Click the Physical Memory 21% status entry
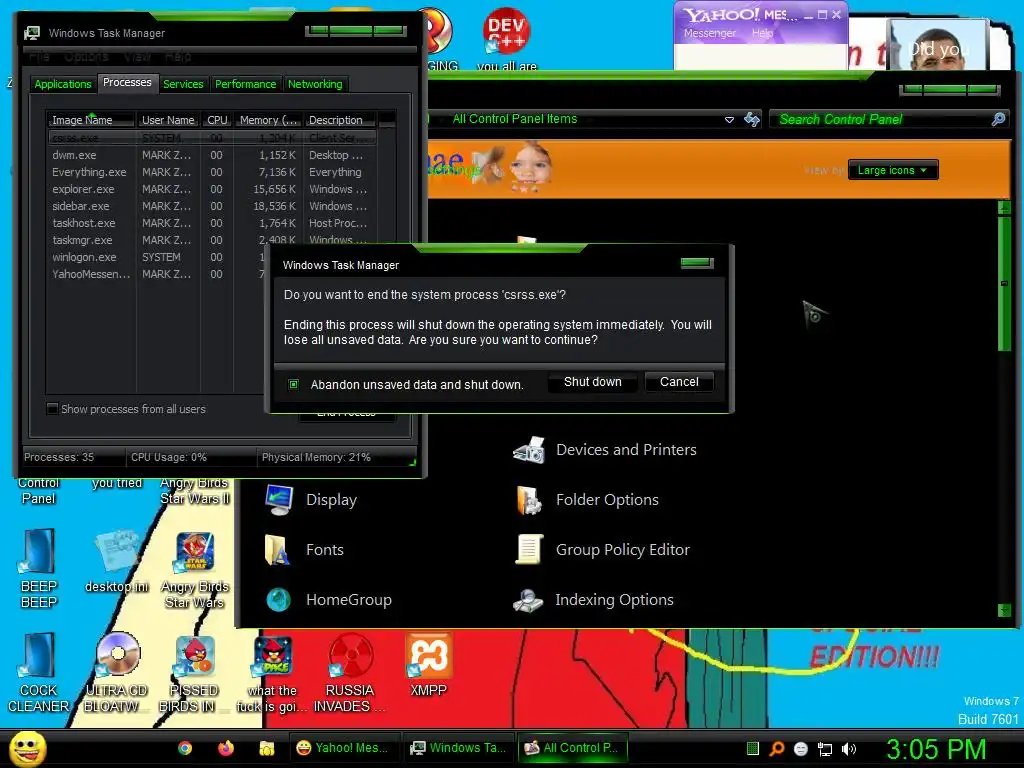Image resolution: width=1024 pixels, height=768 pixels. point(316,457)
